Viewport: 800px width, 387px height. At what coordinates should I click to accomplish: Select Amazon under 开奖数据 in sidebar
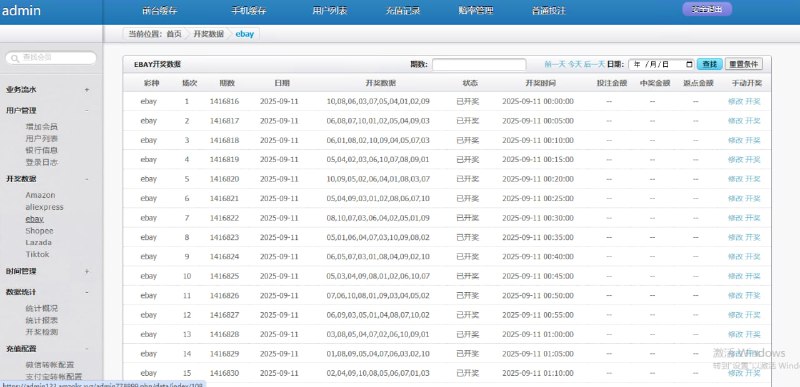click(40, 195)
